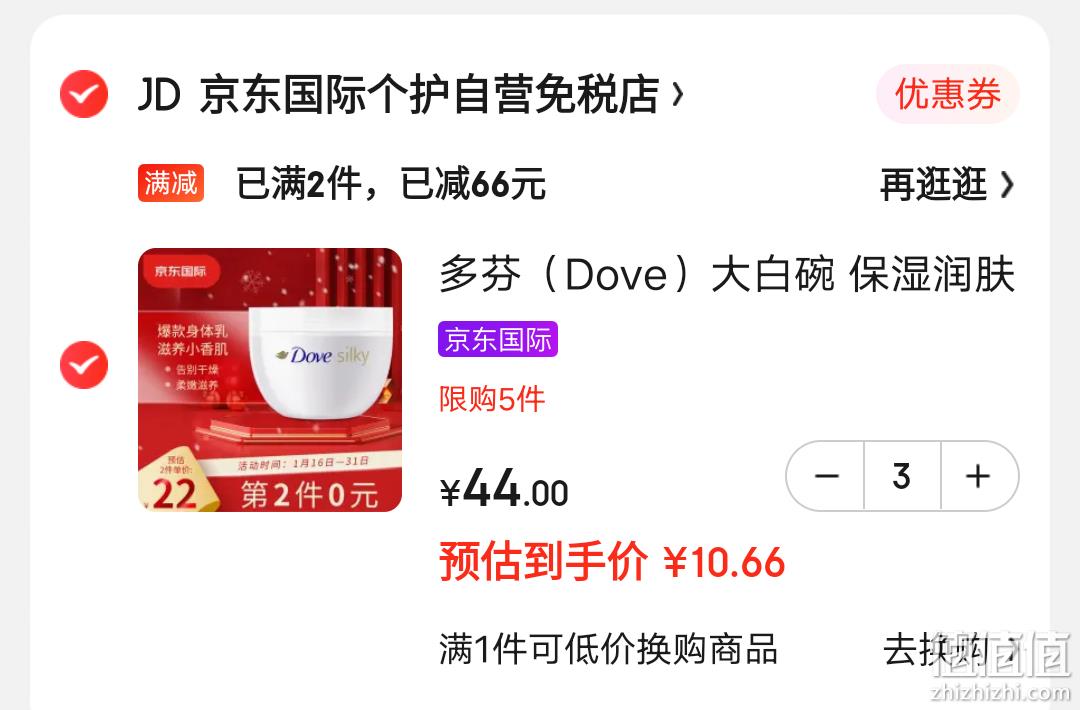Screen dimensions: 1080x710
Task: Click the JD logo beside store name
Action: pos(160,94)
